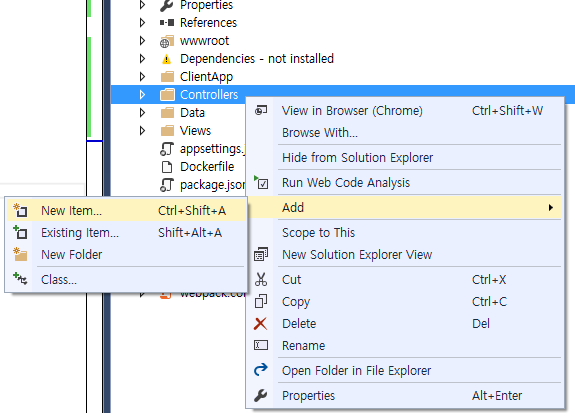Click the Cut scissors icon

[x=261, y=280]
